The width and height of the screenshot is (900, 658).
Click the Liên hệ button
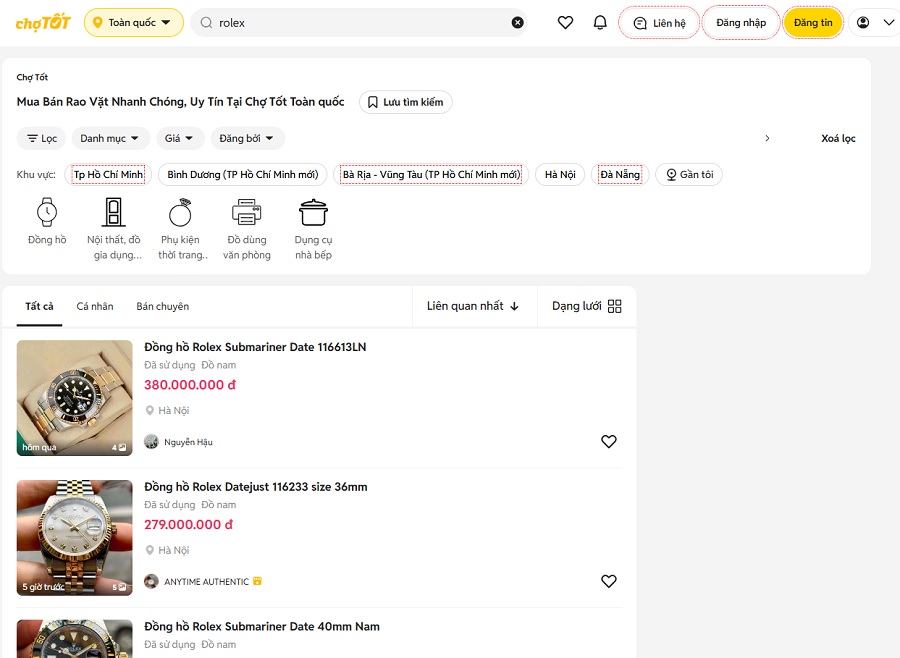point(659,23)
